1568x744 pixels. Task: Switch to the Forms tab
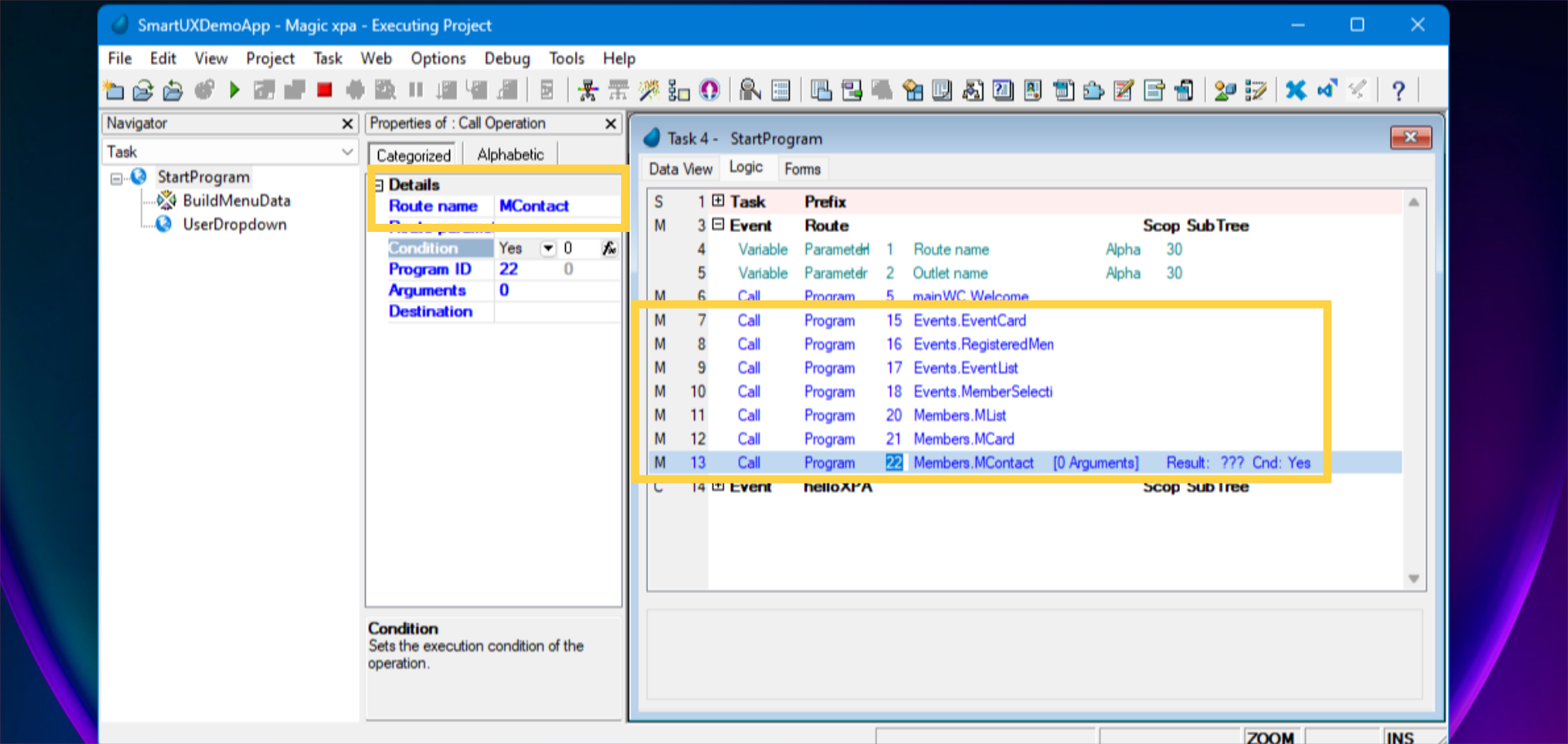click(x=802, y=168)
